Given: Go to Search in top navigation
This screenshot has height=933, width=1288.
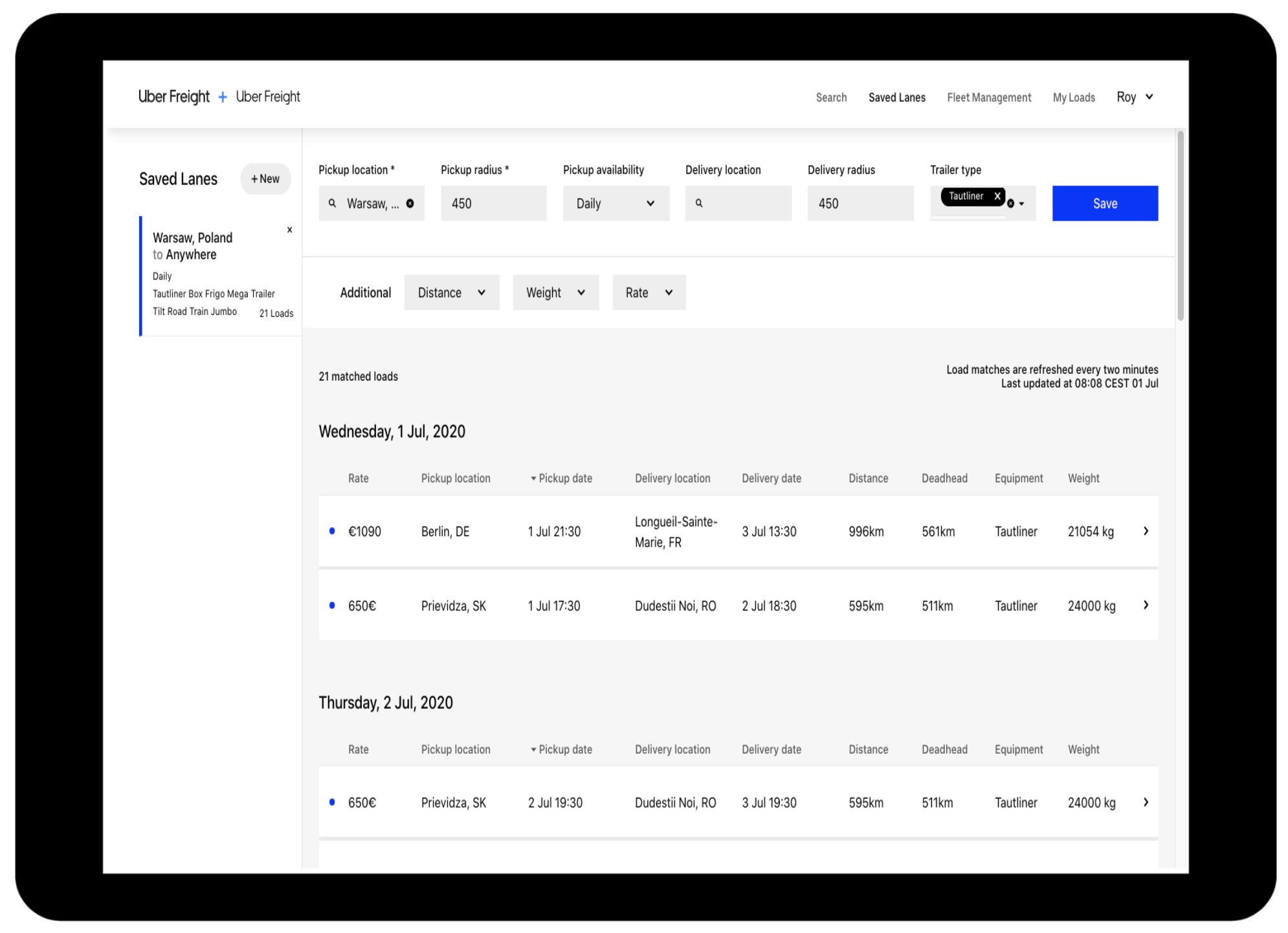Looking at the screenshot, I should coord(831,97).
